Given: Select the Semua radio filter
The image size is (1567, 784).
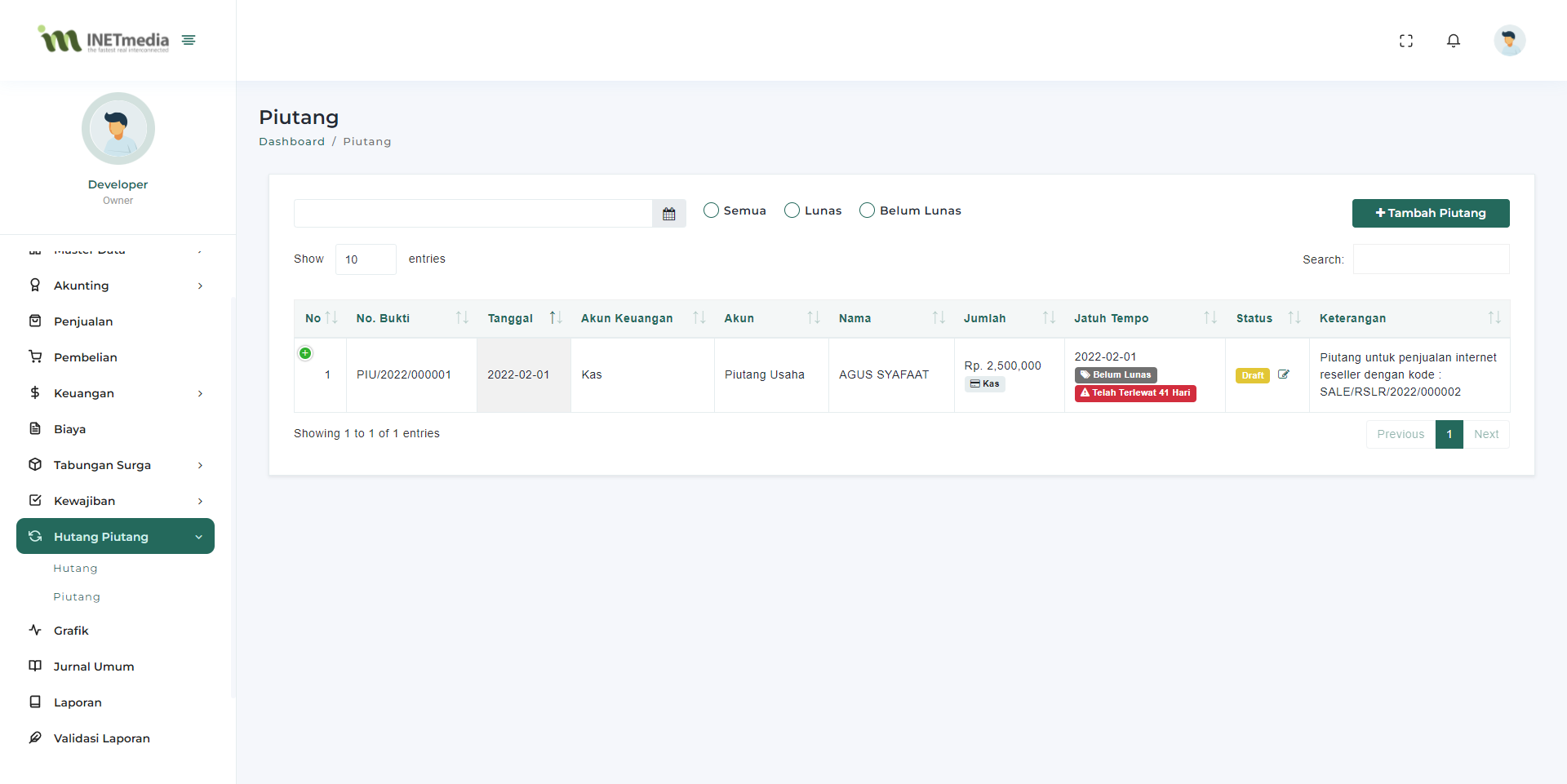Looking at the screenshot, I should point(711,210).
